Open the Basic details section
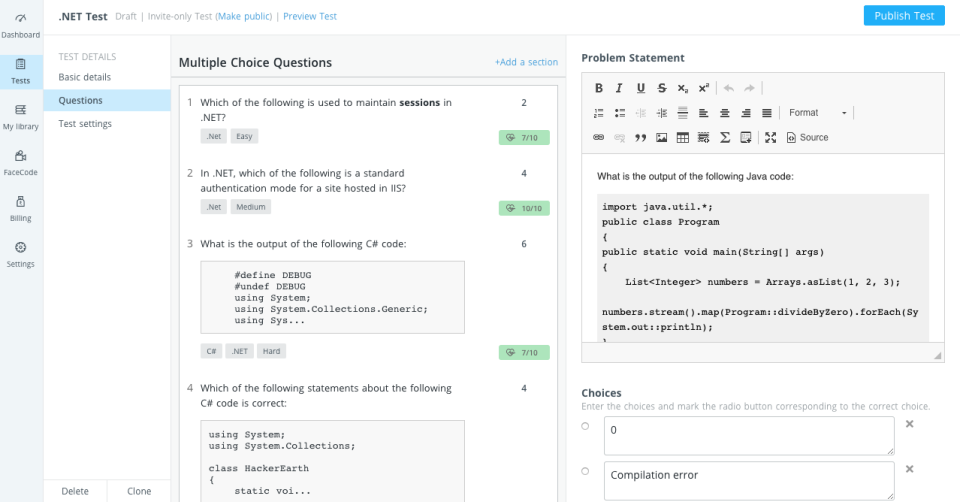Image resolution: width=960 pixels, height=502 pixels. 84,77
